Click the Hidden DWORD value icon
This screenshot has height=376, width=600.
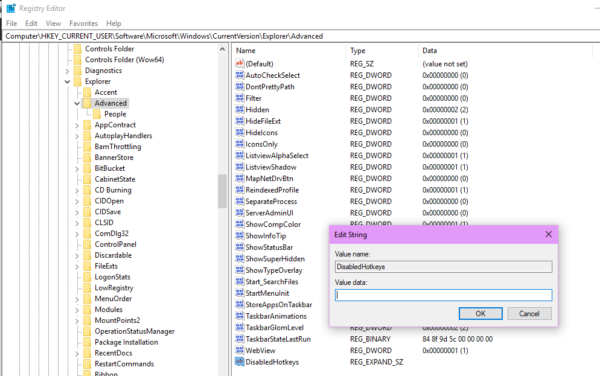click(x=240, y=109)
